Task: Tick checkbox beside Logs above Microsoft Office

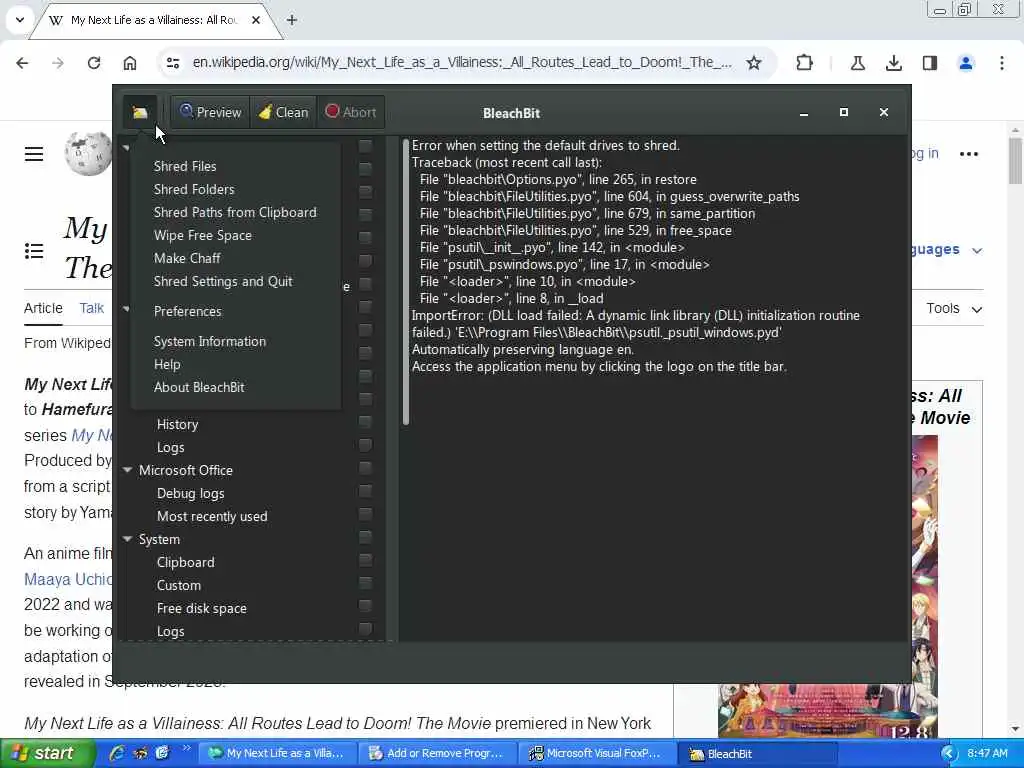Action: (366, 445)
